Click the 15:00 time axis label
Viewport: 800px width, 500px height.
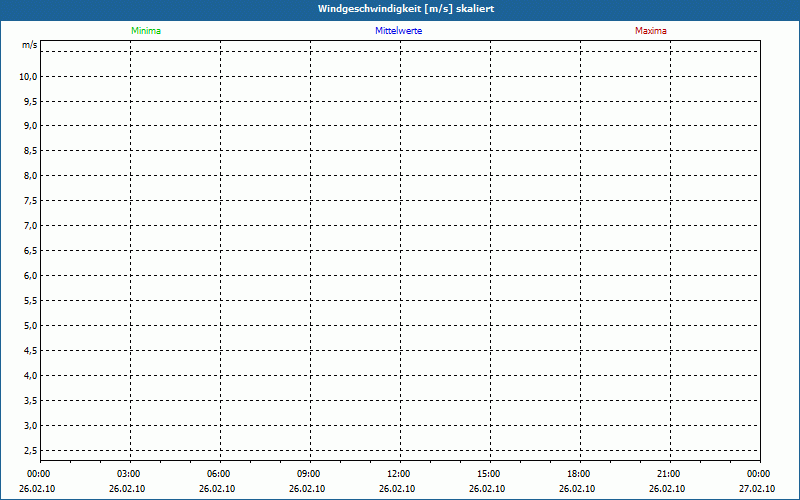[x=488, y=474]
